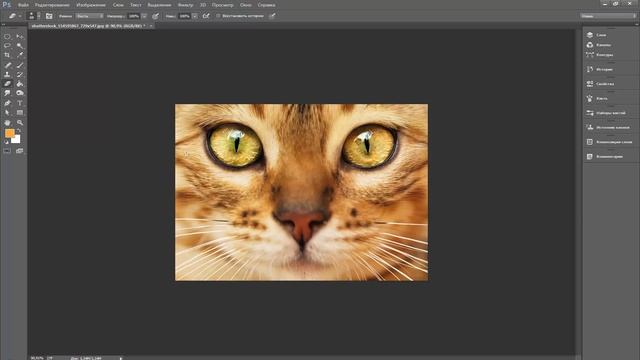The width and height of the screenshot is (640, 360).
Task: Open the Справка menu
Action: tap(266, 5)
